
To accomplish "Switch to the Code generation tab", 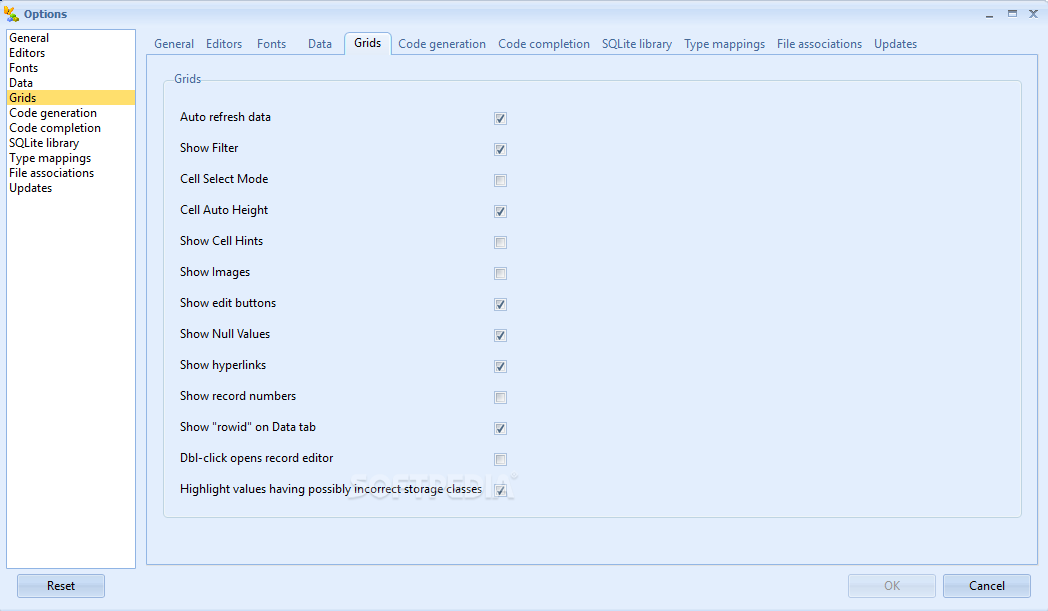I will coord(442,44).
